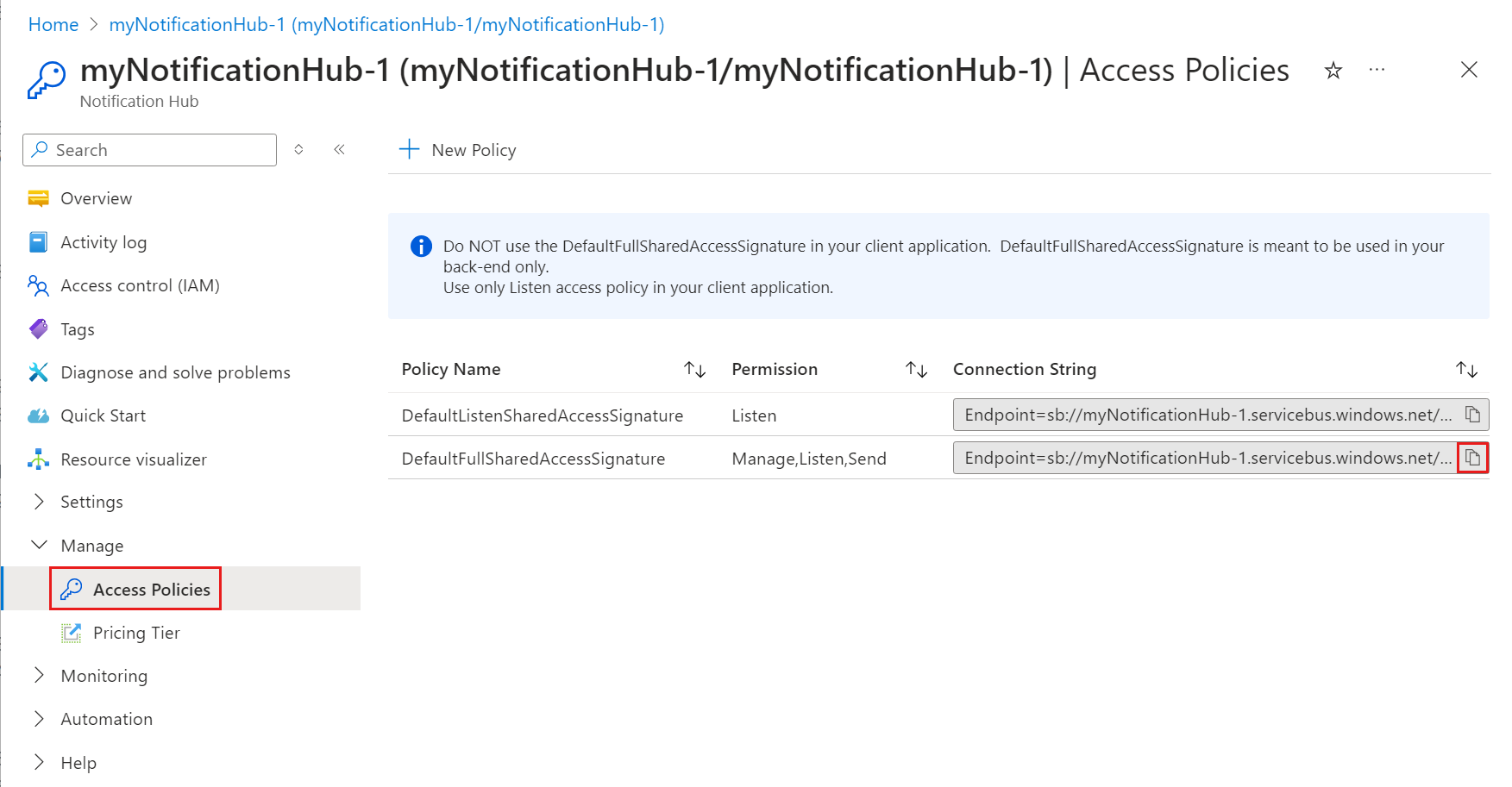Viewport: 1512px width, 787px height.
Task: Open Pricing Tier under Manage
Action: 136,633
